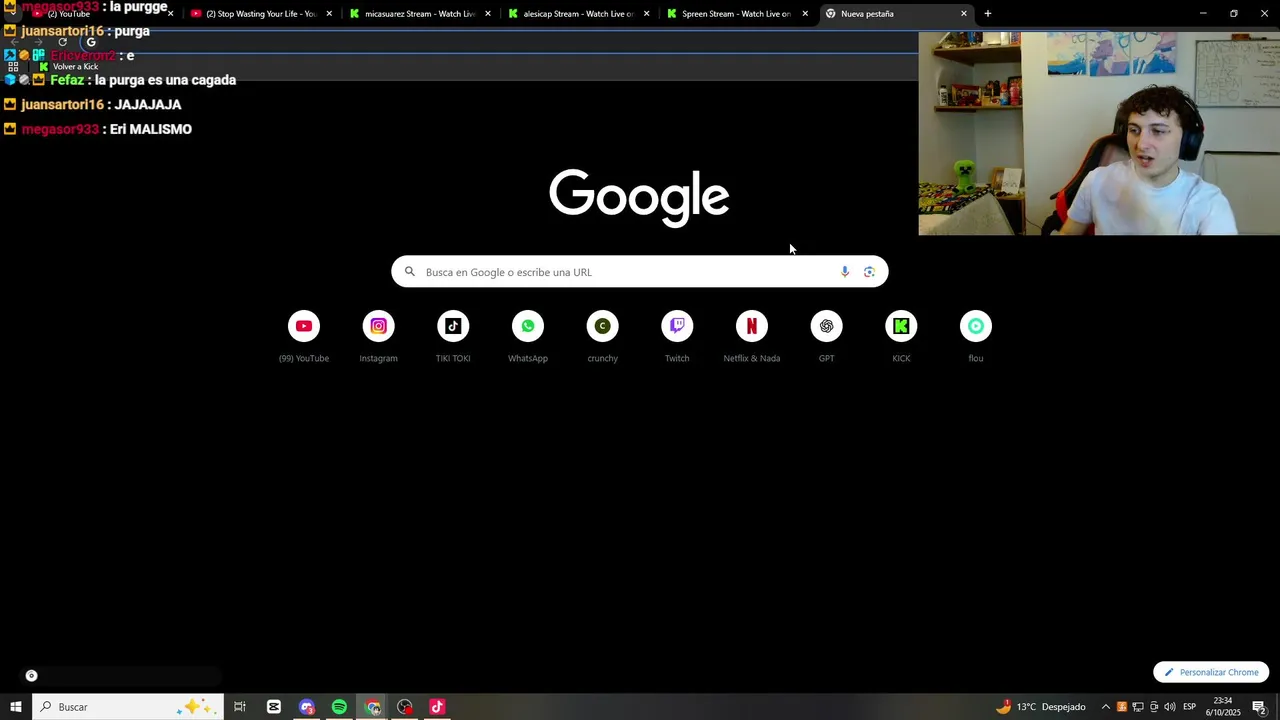
Task: Open Spotify from the taskbar
Action: (x=339, y=707)
